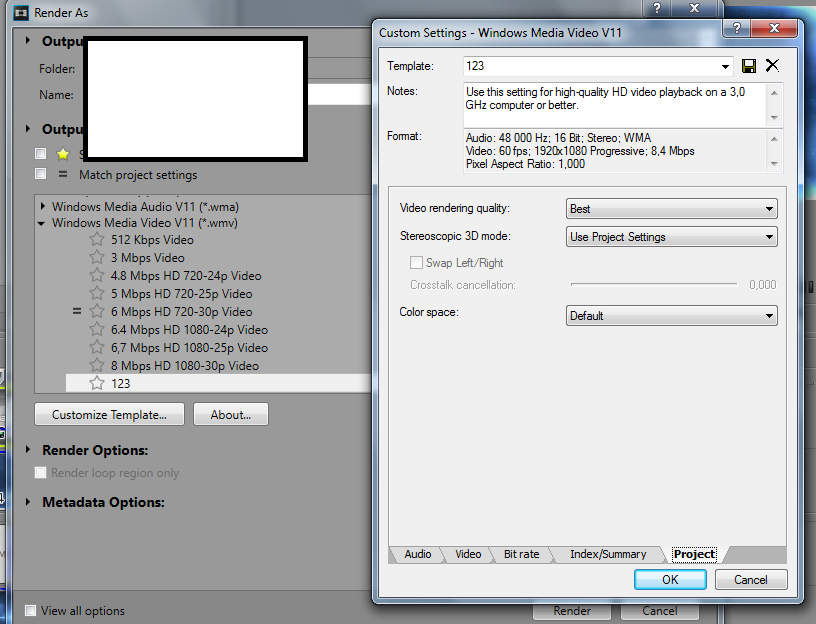Select the 6,7 Mbps HD 1080-25p Video row
This screenshot has height=624, width=816.
point(189,348)
